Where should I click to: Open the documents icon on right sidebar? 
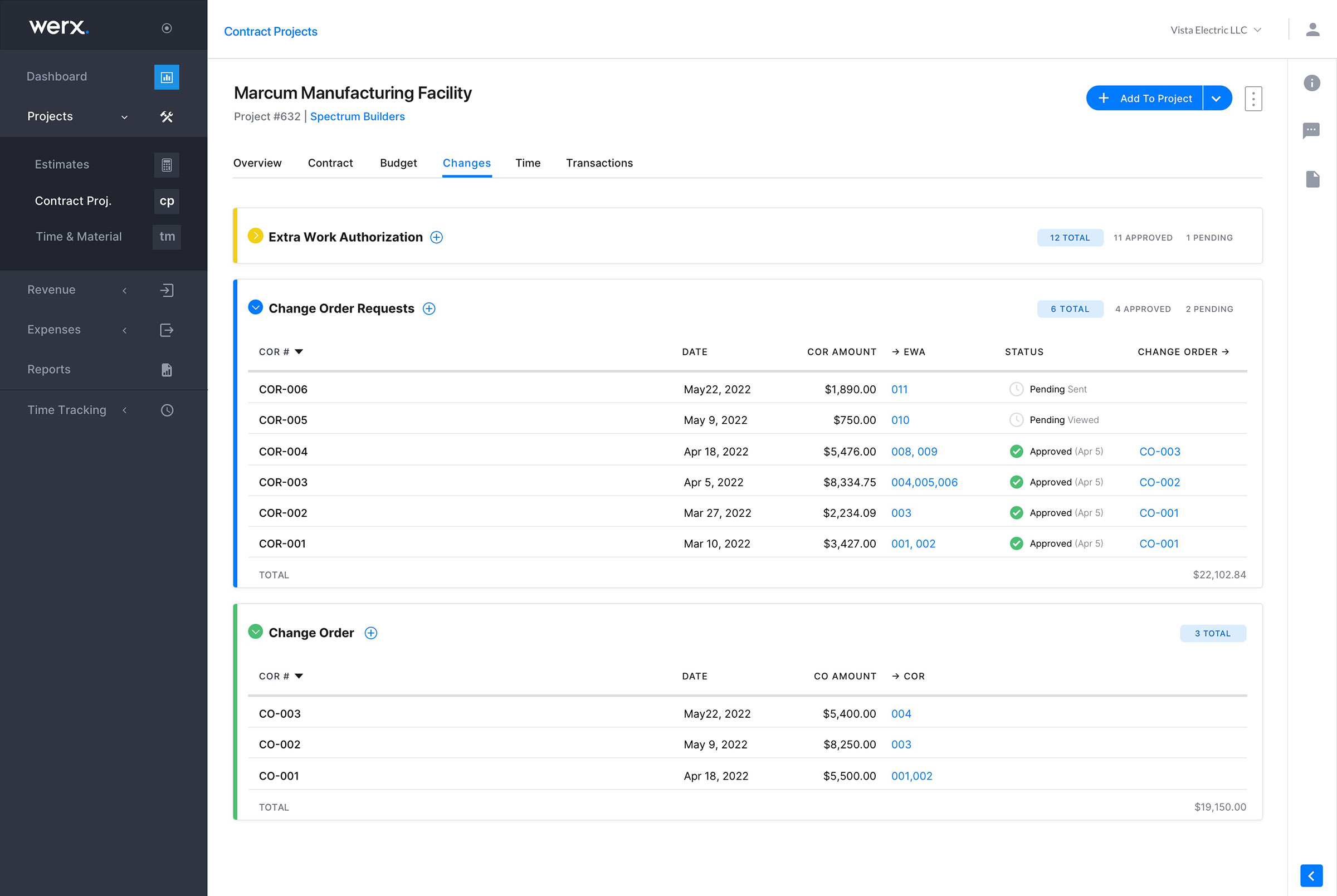click(x=1312, y=179)
